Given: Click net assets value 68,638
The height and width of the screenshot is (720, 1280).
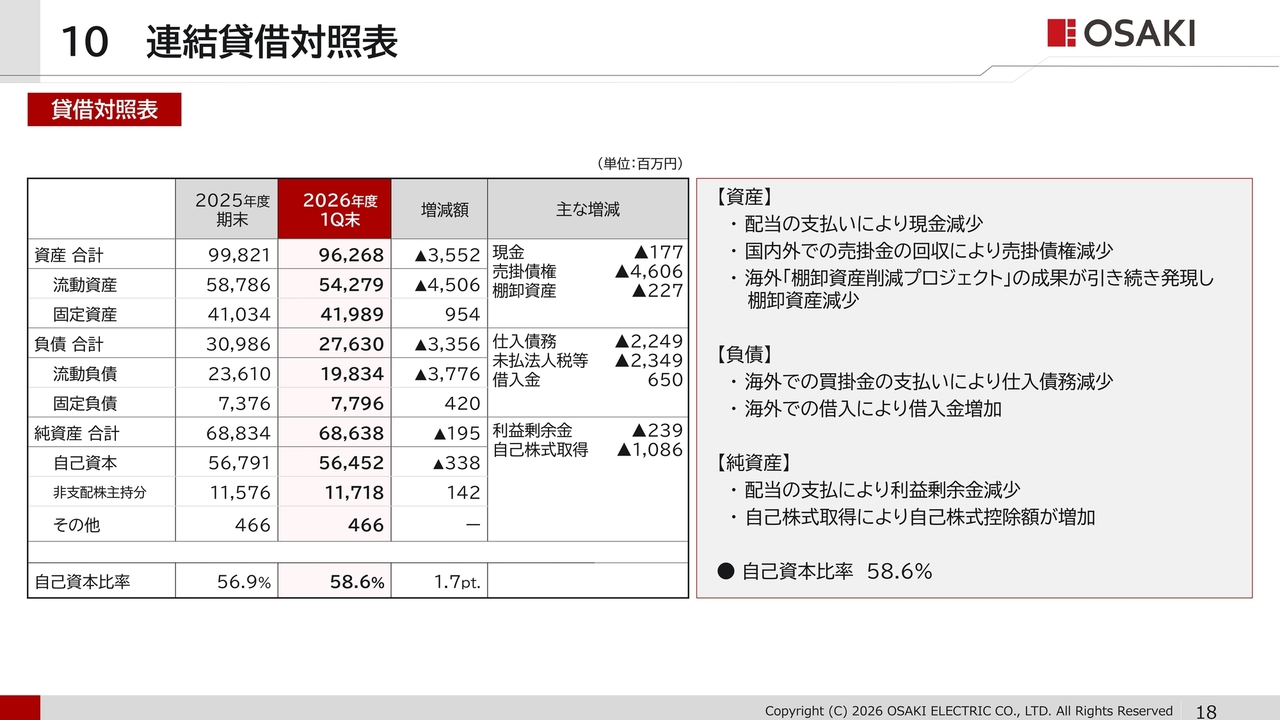Looking at the screenshot, I should pos(351,434).
